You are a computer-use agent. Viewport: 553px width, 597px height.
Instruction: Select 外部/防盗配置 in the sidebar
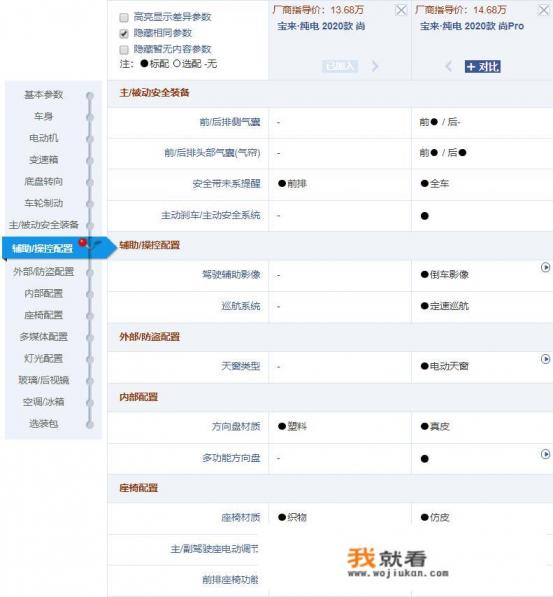(43, 272)
